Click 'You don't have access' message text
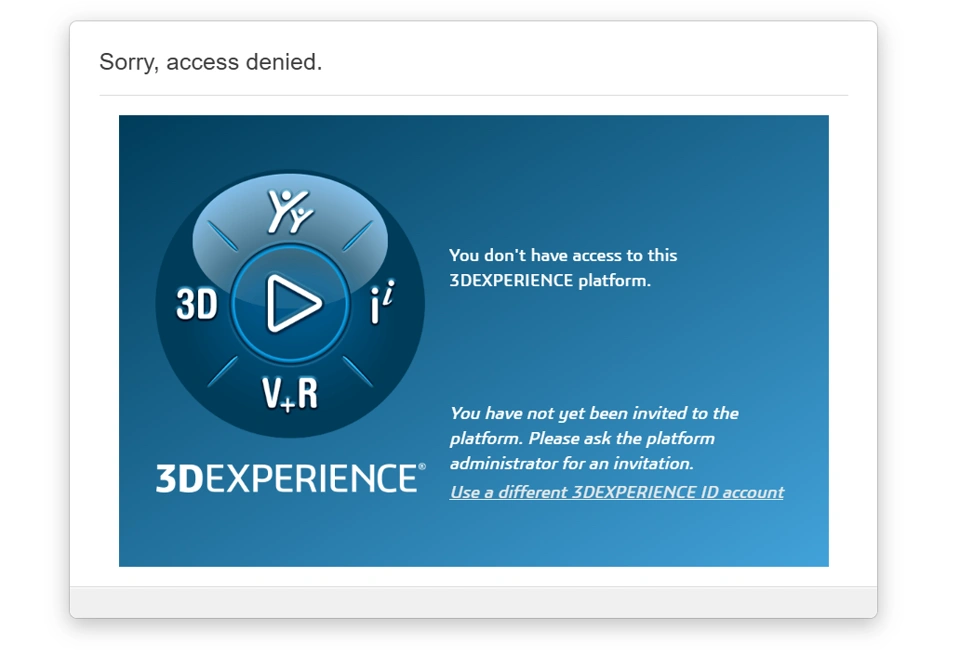960x656 pixels. tap(563, 268)
